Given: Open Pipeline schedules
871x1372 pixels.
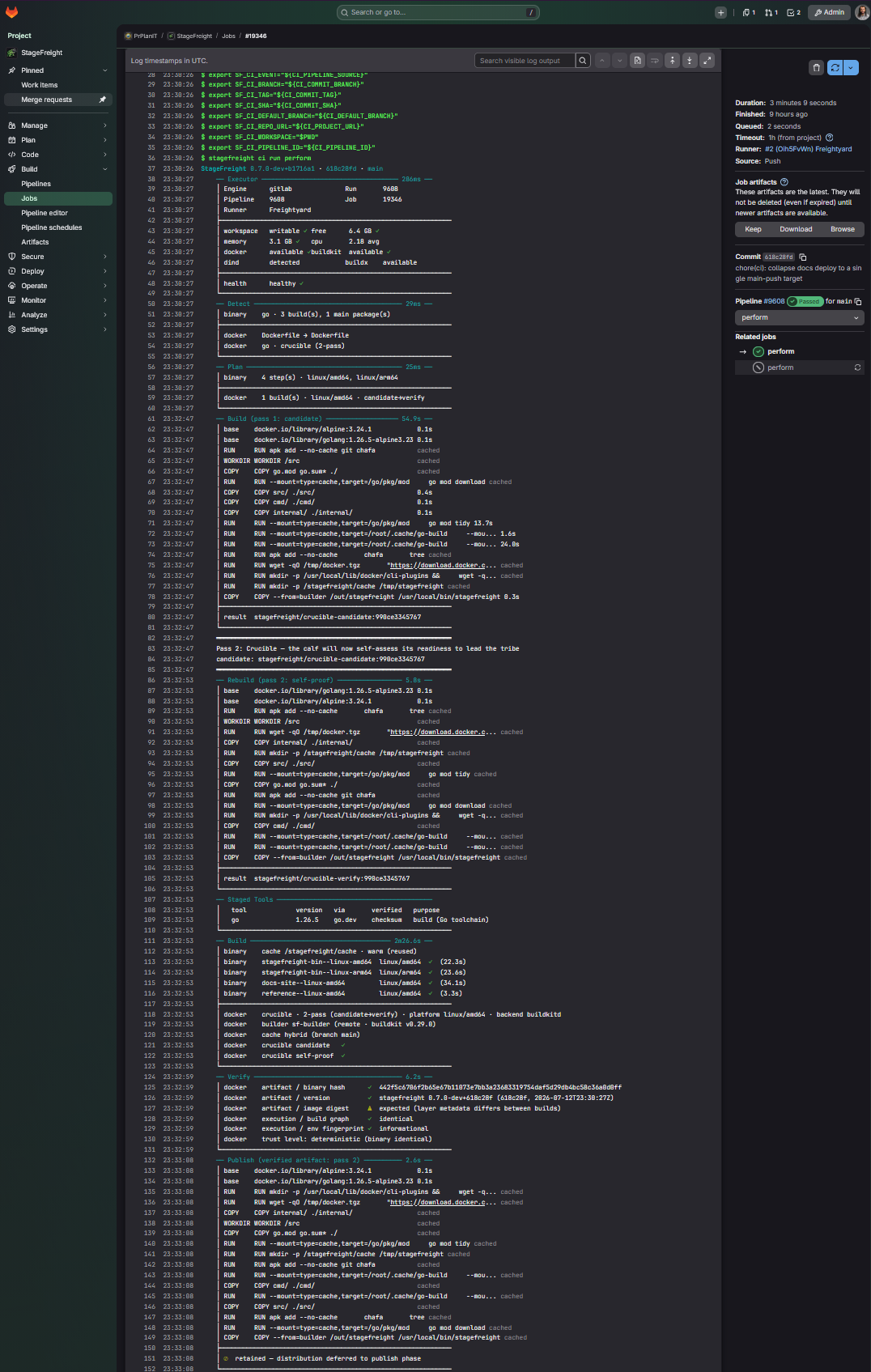Looking at the screenshot, I should coord(58,227).
